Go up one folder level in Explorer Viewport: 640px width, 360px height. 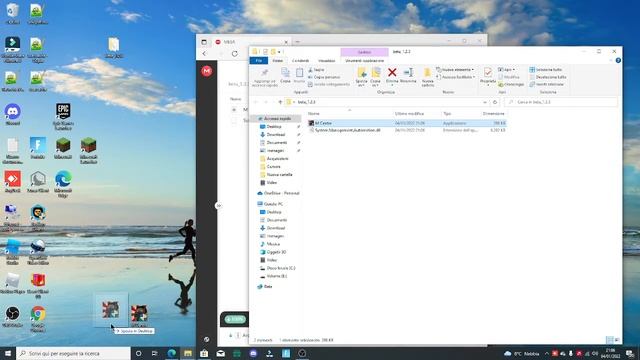[x=280, y=102]
